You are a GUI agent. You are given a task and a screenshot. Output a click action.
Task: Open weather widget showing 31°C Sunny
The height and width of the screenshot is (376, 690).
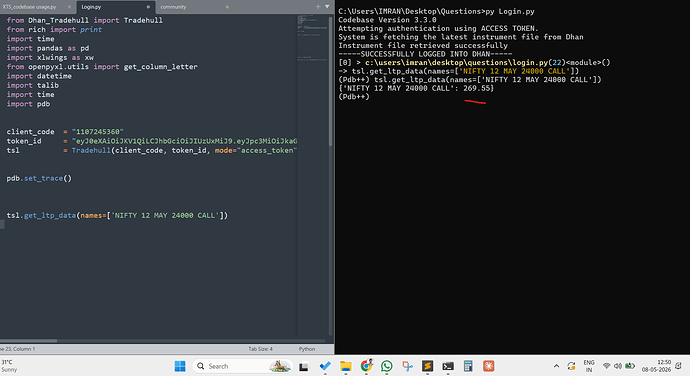pyautogui.click(x=9, y=366)
